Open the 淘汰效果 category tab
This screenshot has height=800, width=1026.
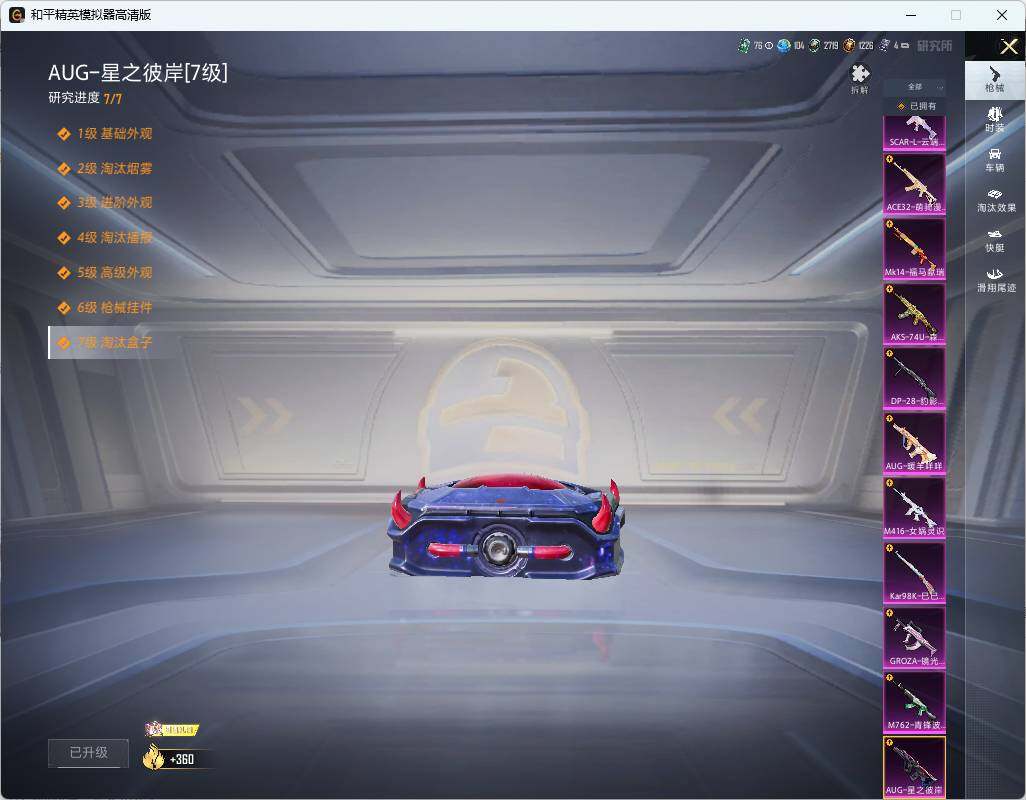click(996, 201)
